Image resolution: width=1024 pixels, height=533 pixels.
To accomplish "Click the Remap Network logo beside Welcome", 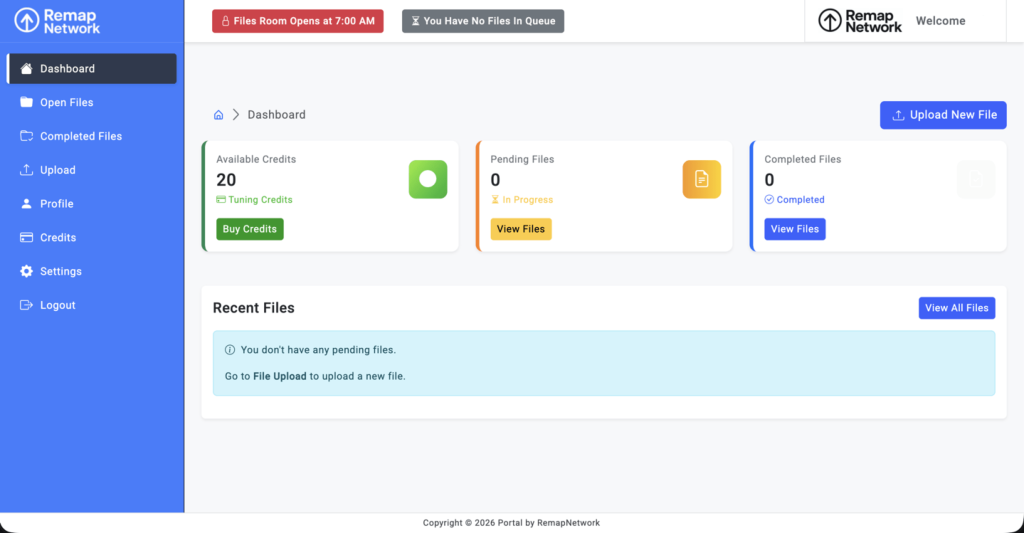I will coord(860,21).
